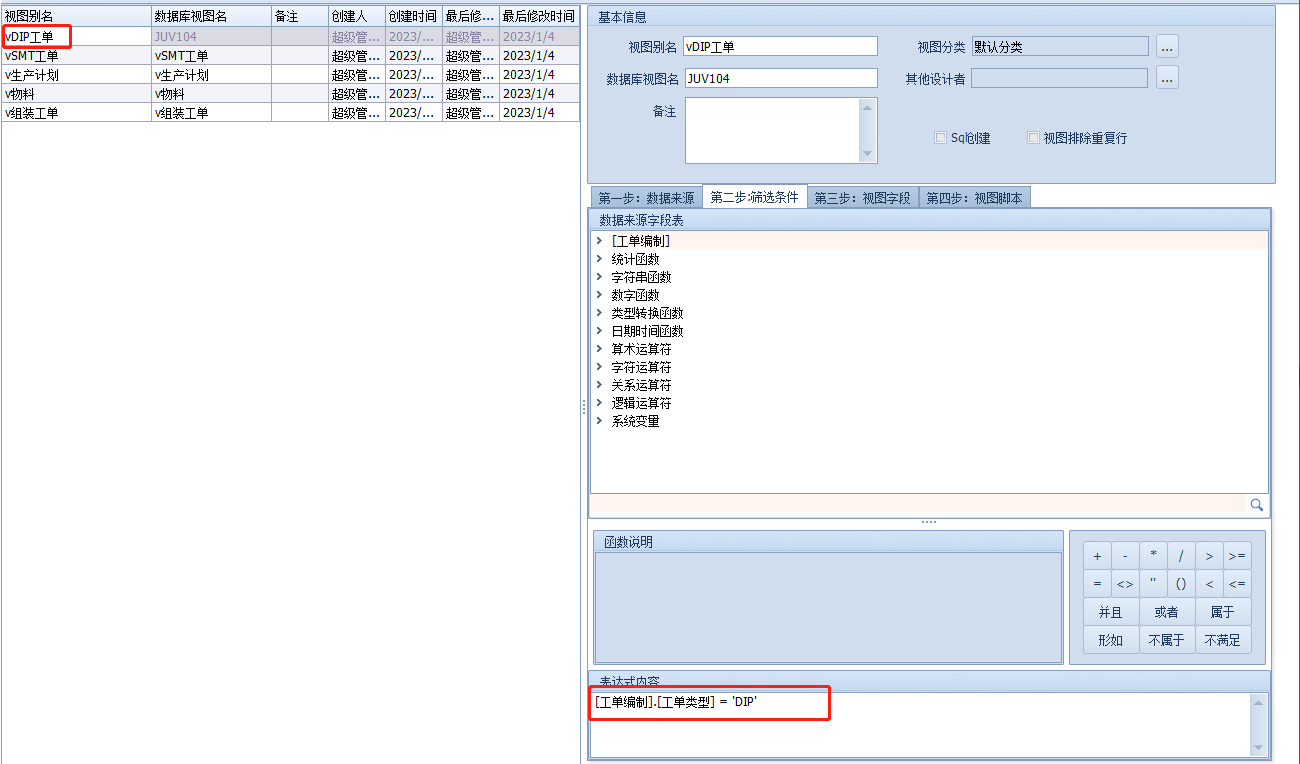Click the search magnifier icon in field list
The width and height of the screenshot is (1300, 764).
(x=1257, y=505)
